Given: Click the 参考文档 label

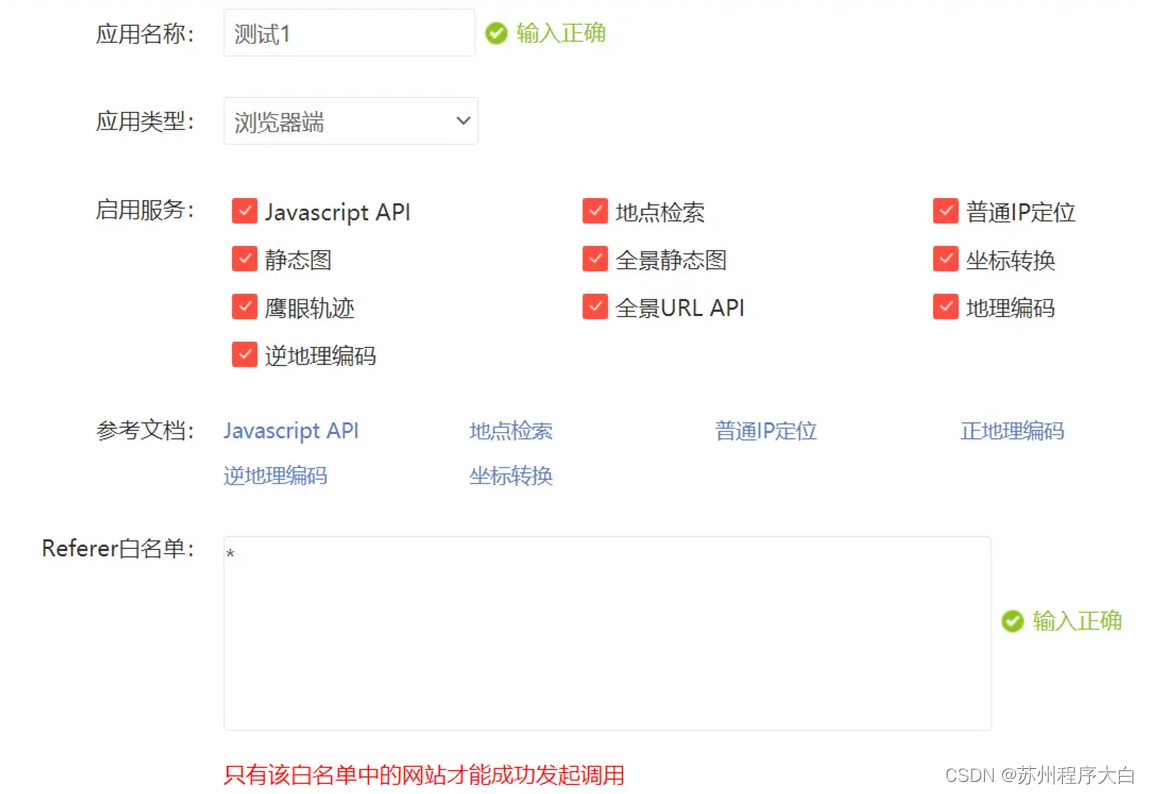Looking at the screenshot, I should click(x=144, y=431).
